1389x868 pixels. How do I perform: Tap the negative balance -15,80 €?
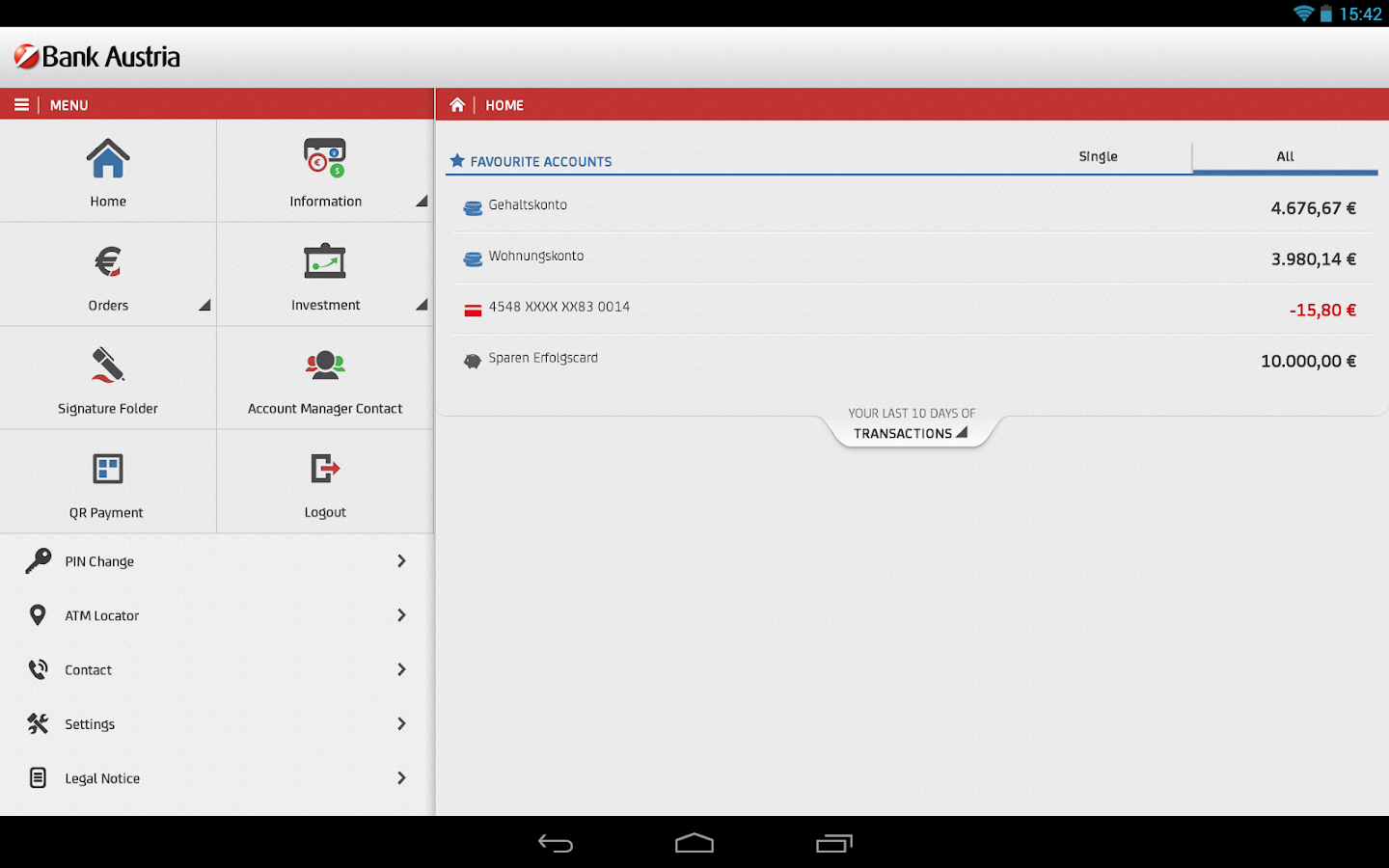1322,311
